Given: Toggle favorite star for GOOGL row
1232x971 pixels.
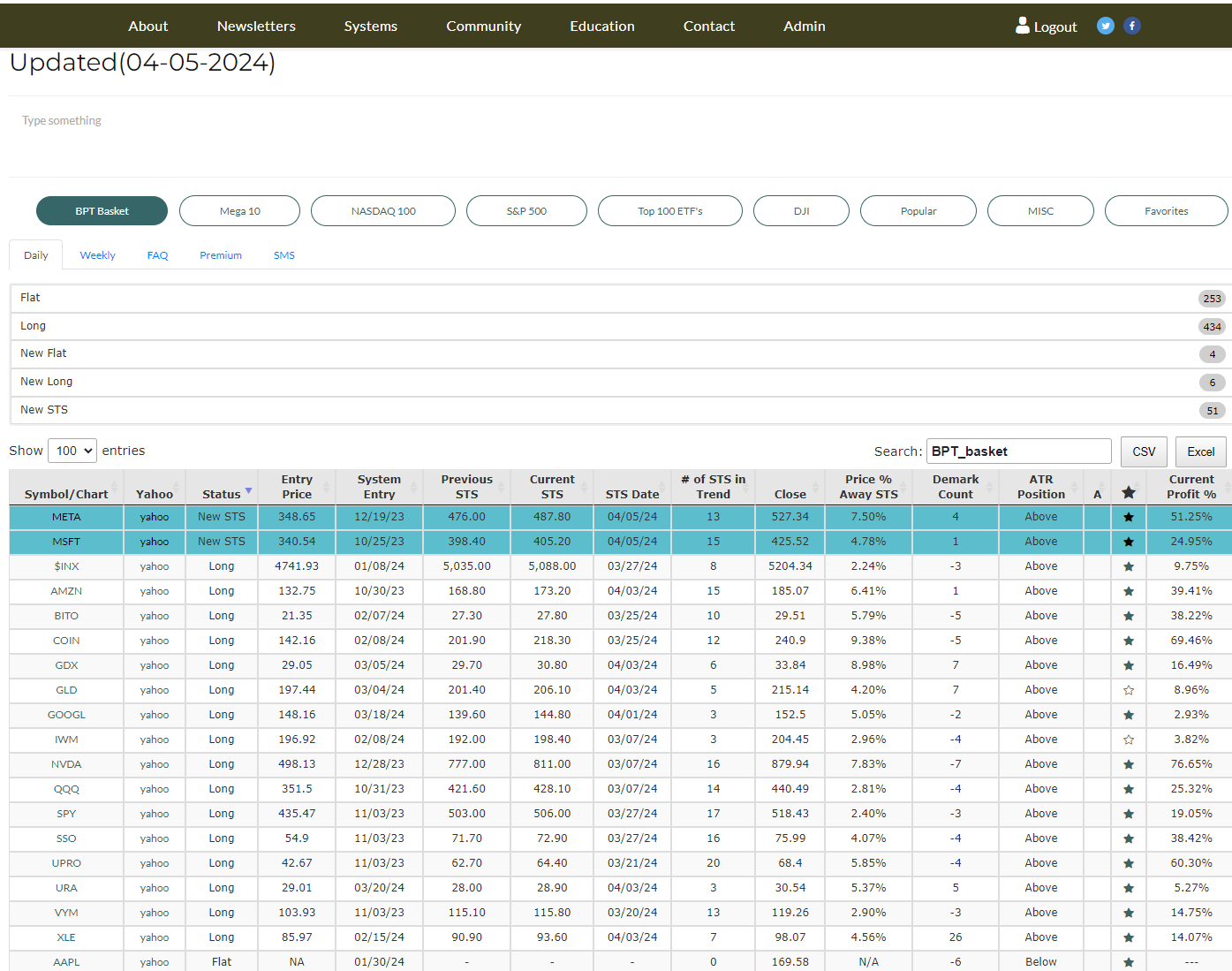Looking at the screenshot, I should (x=1128, y=715).
